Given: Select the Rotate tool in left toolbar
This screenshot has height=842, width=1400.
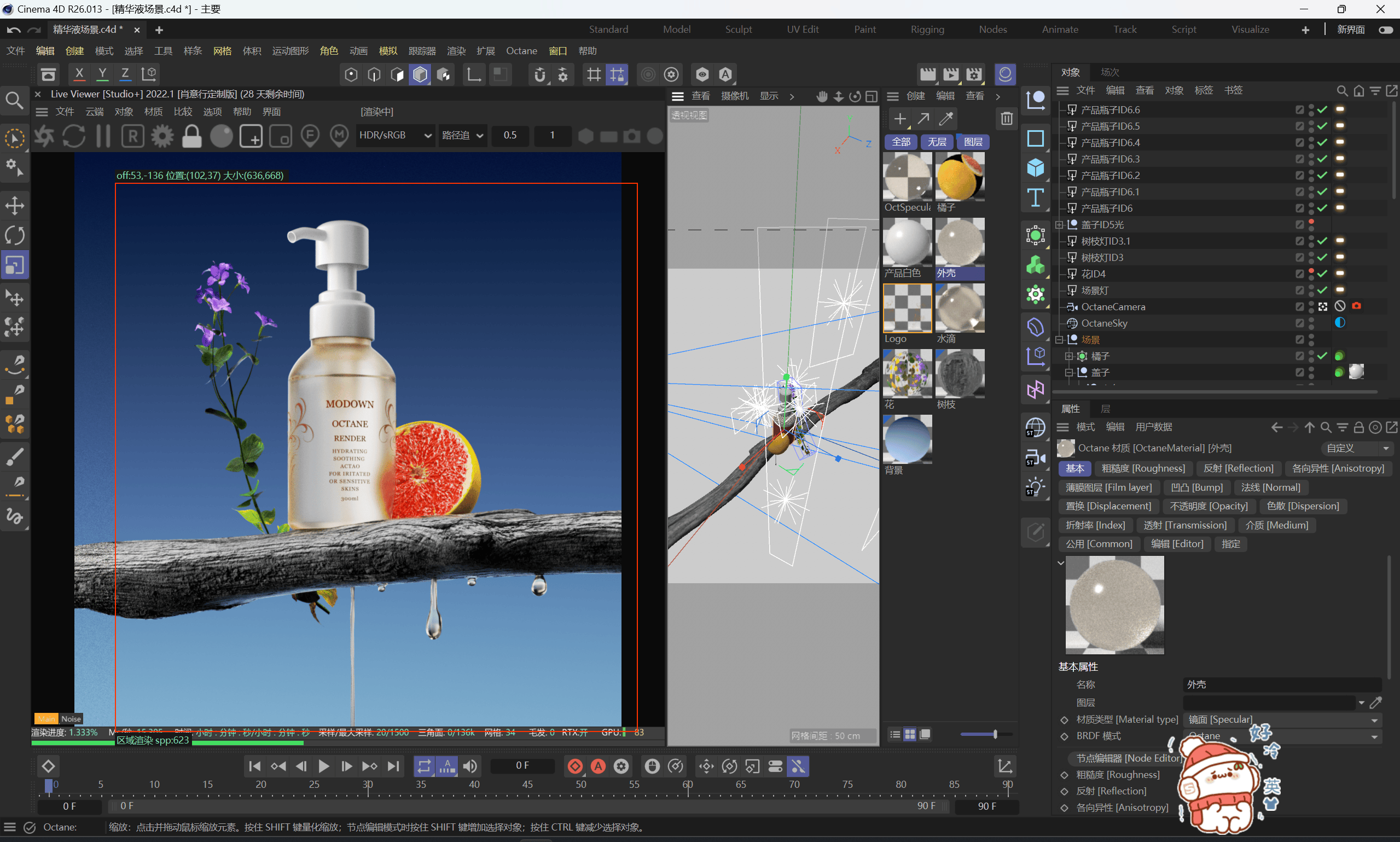Looking at the screenshot, I should pyautogui.click(x=15, y=235).
